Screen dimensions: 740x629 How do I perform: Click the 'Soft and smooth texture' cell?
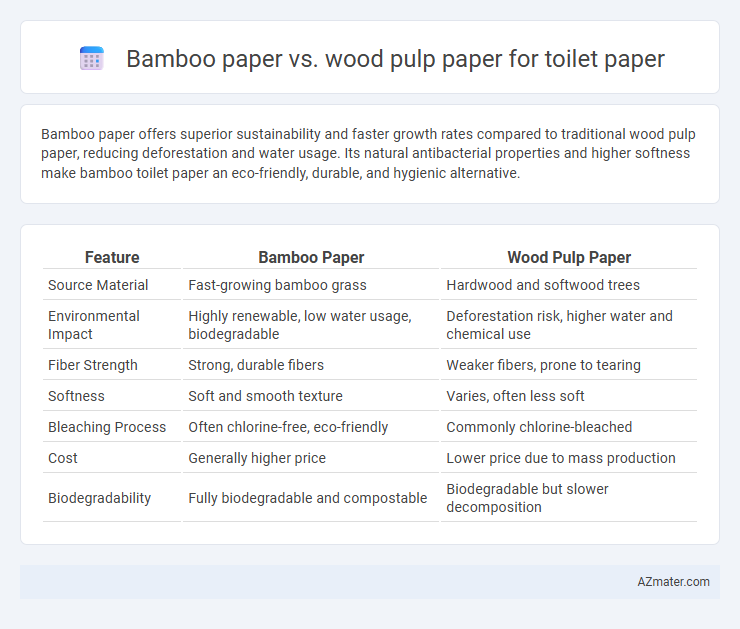[x=311, y=396]
